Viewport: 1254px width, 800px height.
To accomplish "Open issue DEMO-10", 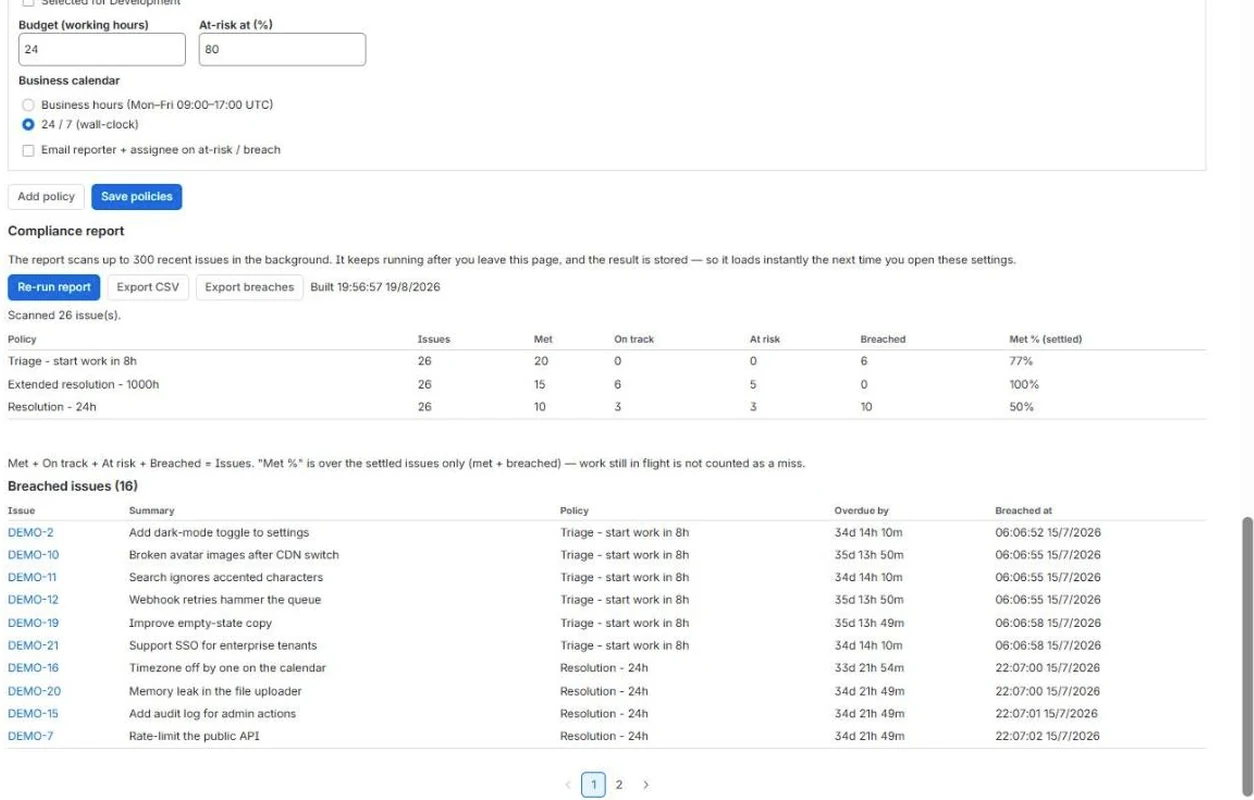I will [x=33, y=555].
